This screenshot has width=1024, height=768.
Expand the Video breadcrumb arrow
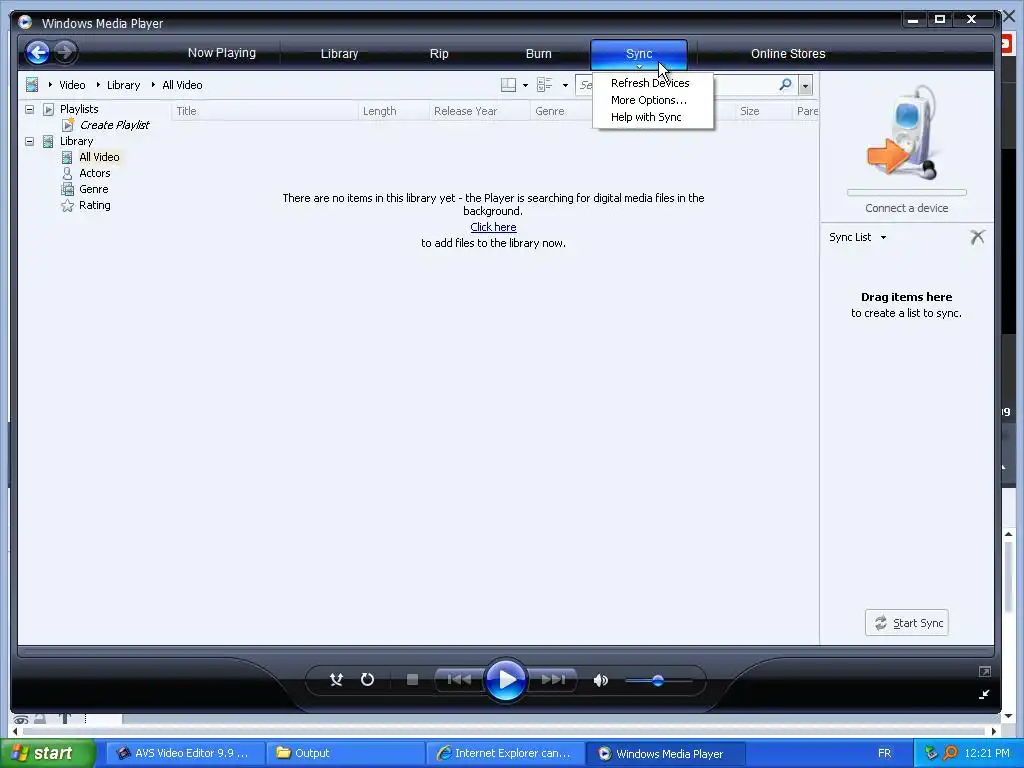[50, 84]
